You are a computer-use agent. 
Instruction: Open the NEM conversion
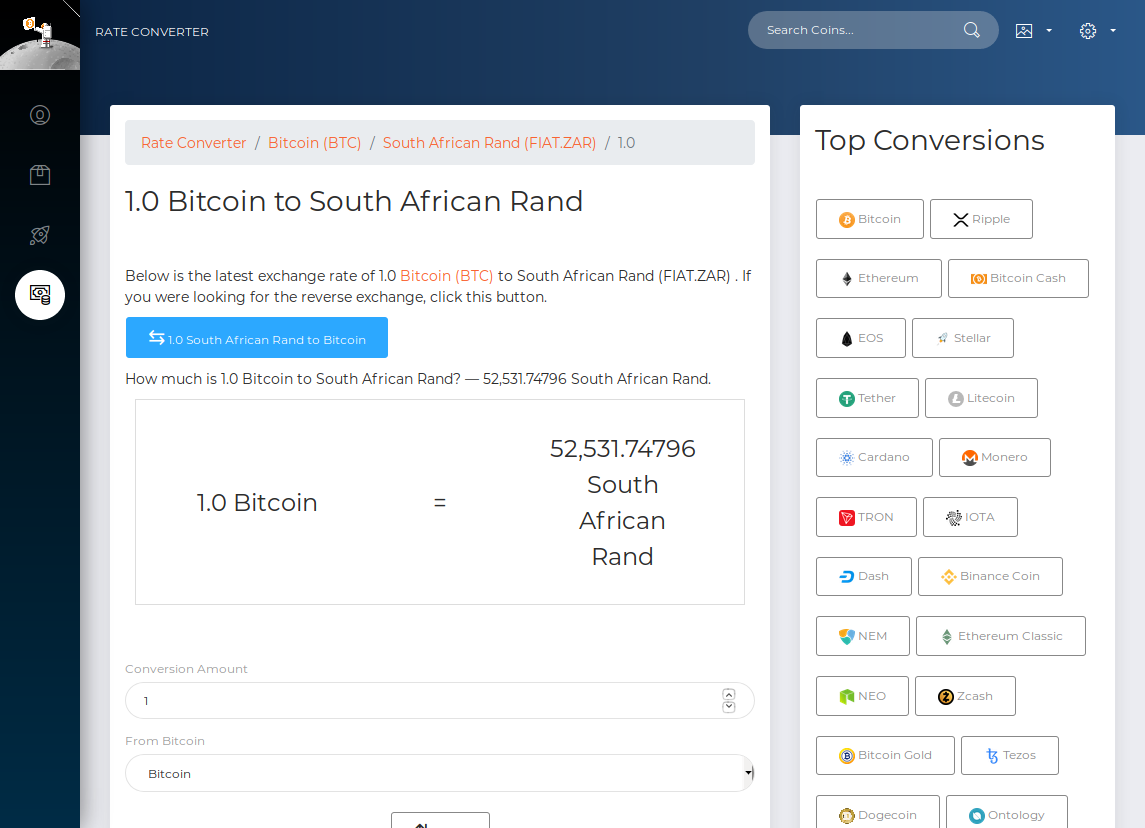point(863,636)
